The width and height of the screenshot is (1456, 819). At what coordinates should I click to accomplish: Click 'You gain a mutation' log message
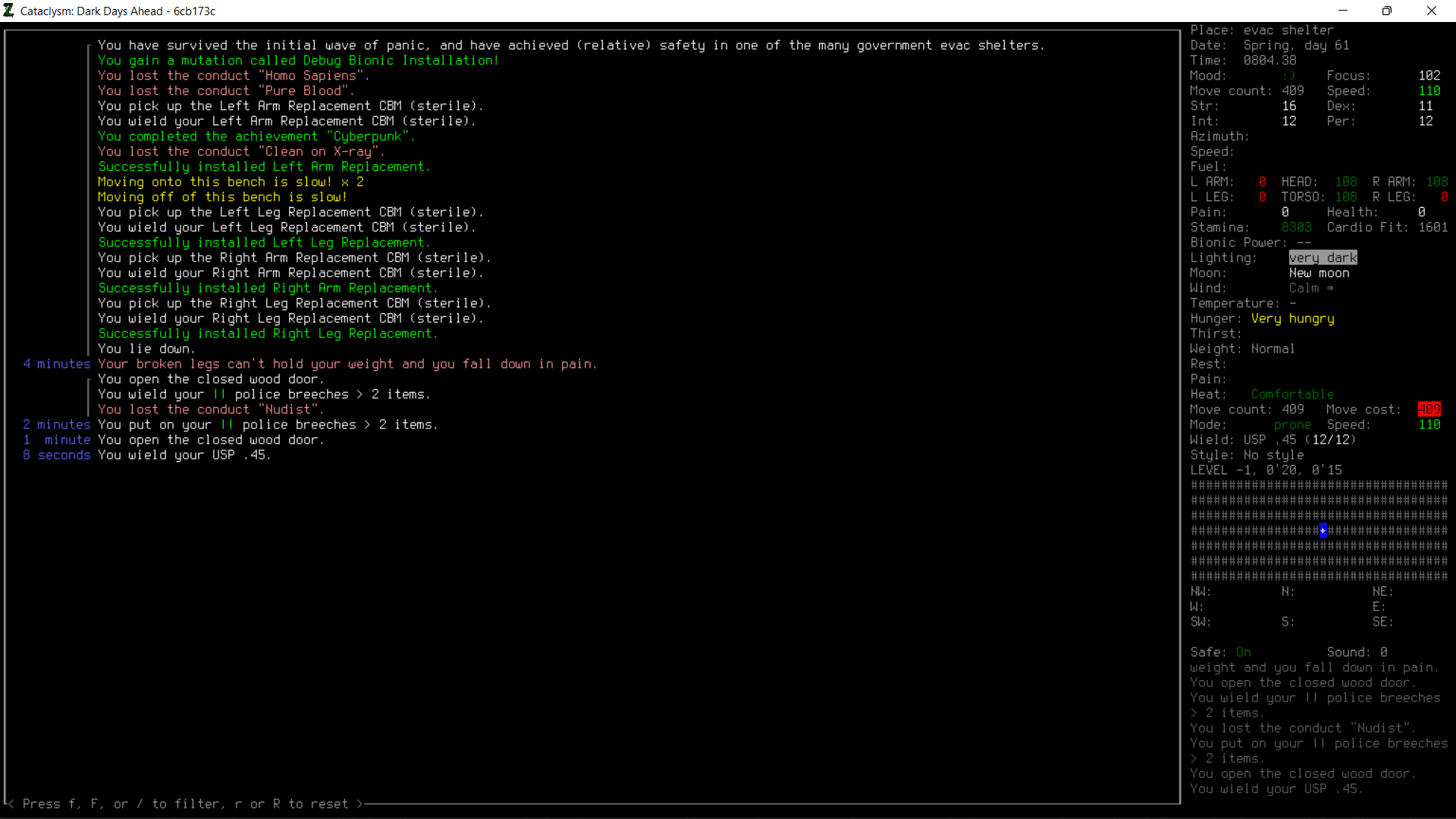[298, 61]
